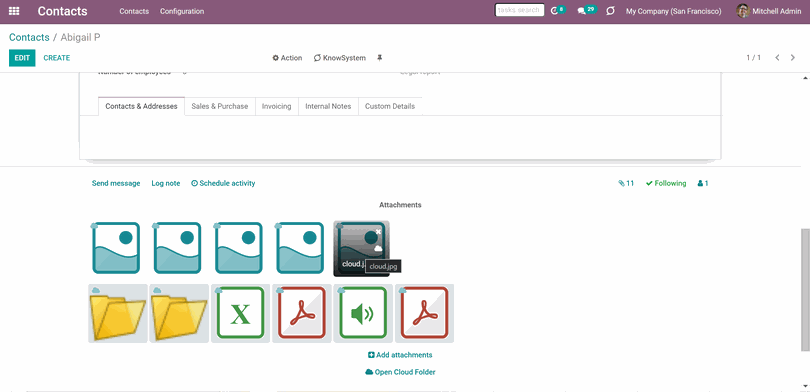Click Open Cloud Folder
This screenshot has height=392, width=810.
pyautogui.click(x=400, y=372)
